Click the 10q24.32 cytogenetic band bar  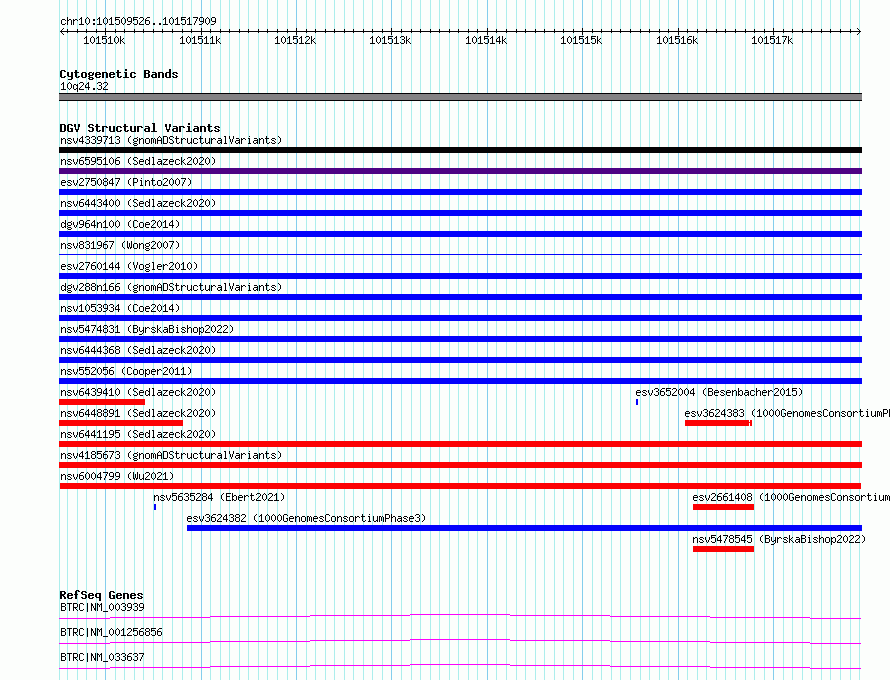tap(460, 97)
